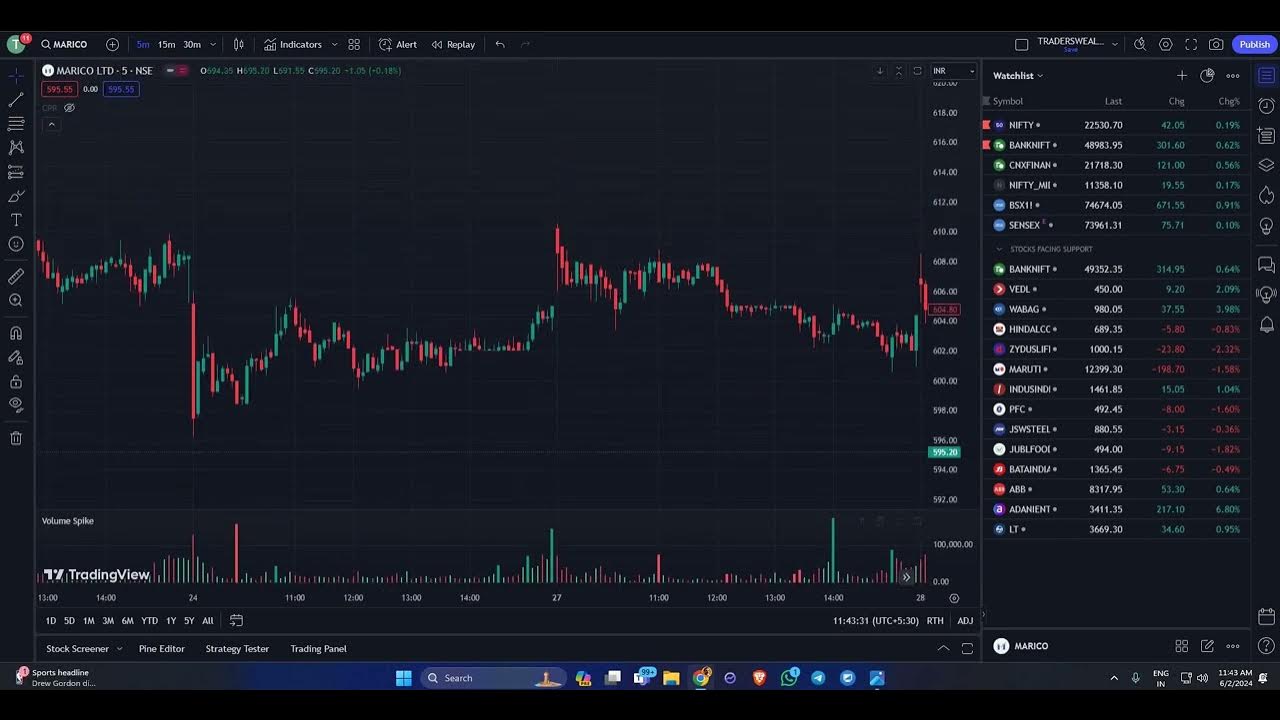Select the brush drawing tool
This screenshot has height=720, width=1280.
pyautogui.click(x=16, y=196)
